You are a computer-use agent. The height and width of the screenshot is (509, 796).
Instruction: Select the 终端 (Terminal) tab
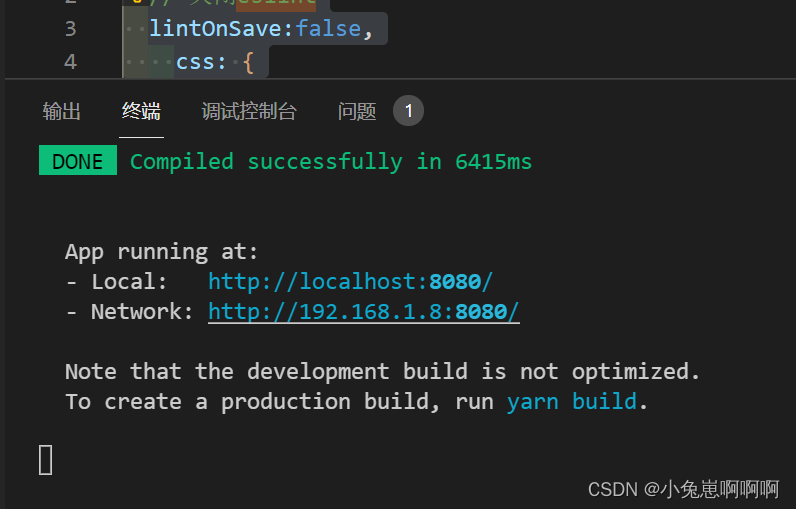(x=141, y=111)
